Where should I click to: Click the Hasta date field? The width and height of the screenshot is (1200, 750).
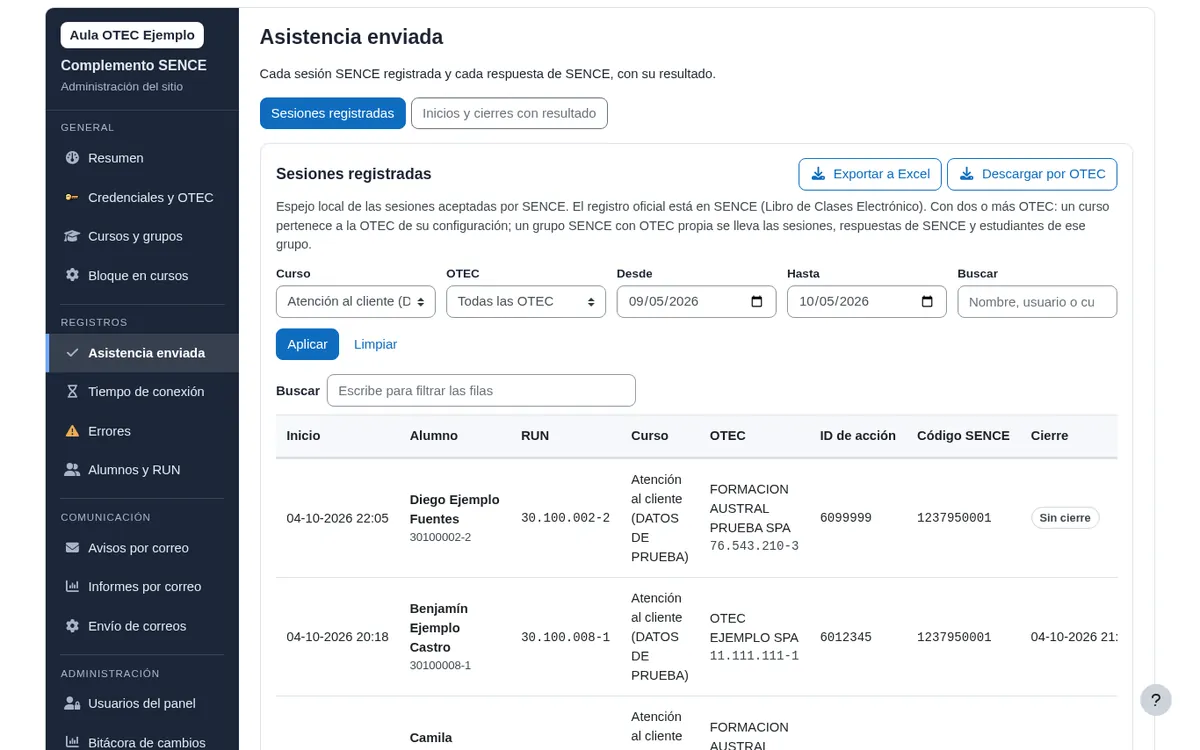pyautogui.click(x=866, y=302)
